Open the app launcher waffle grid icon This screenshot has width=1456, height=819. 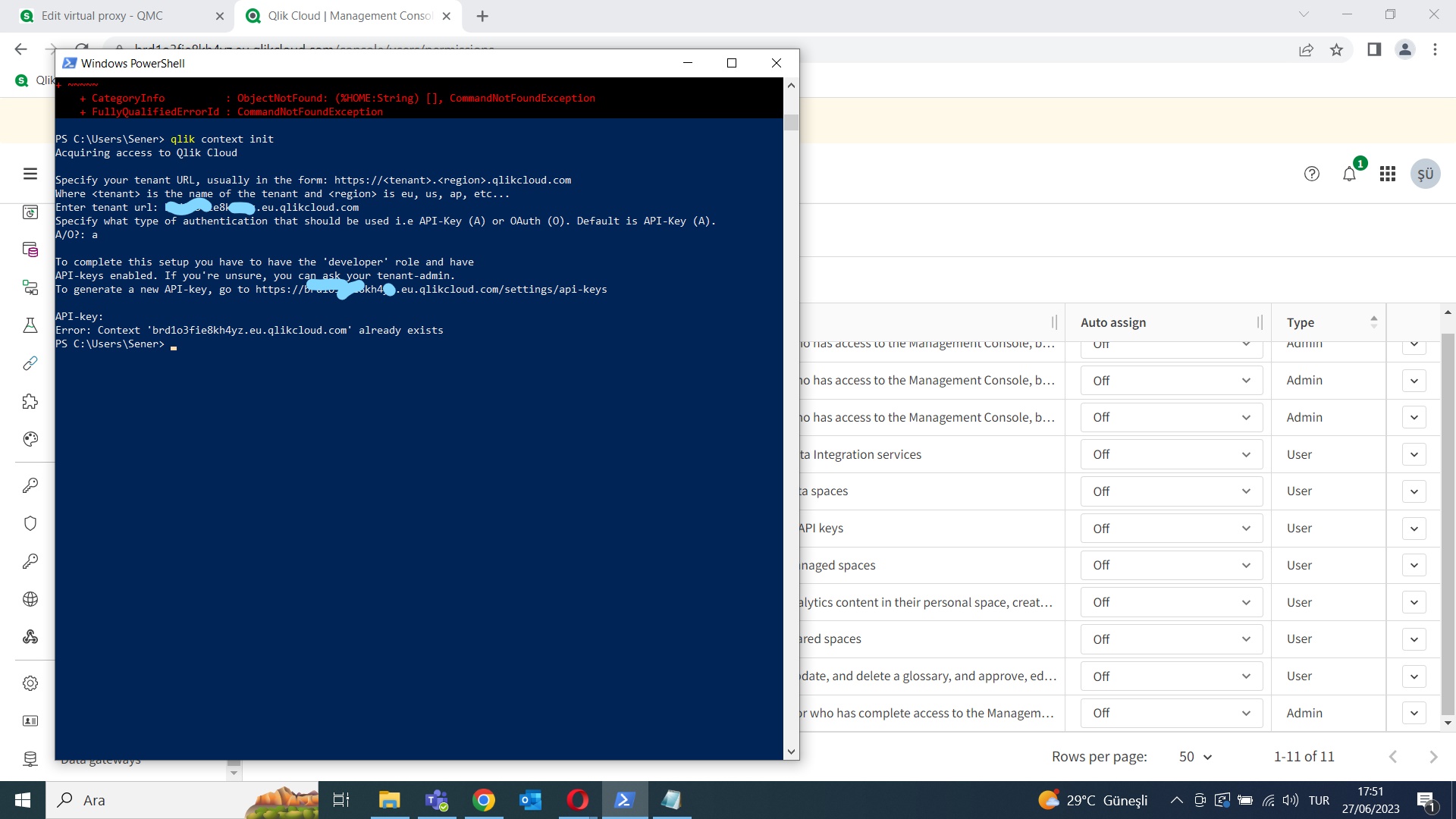1388,174
